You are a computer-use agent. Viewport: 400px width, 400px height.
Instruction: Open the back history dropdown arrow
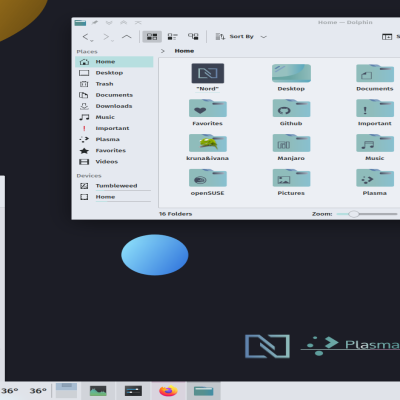[92, 41]
